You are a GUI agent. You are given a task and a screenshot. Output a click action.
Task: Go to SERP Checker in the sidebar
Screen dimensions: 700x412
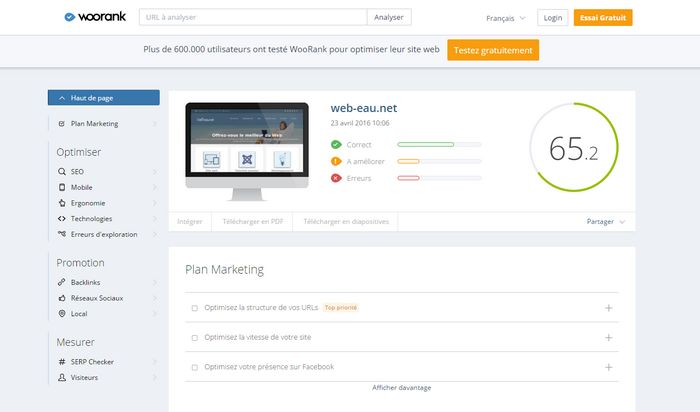pyautogui.click(x=92, y=362)
